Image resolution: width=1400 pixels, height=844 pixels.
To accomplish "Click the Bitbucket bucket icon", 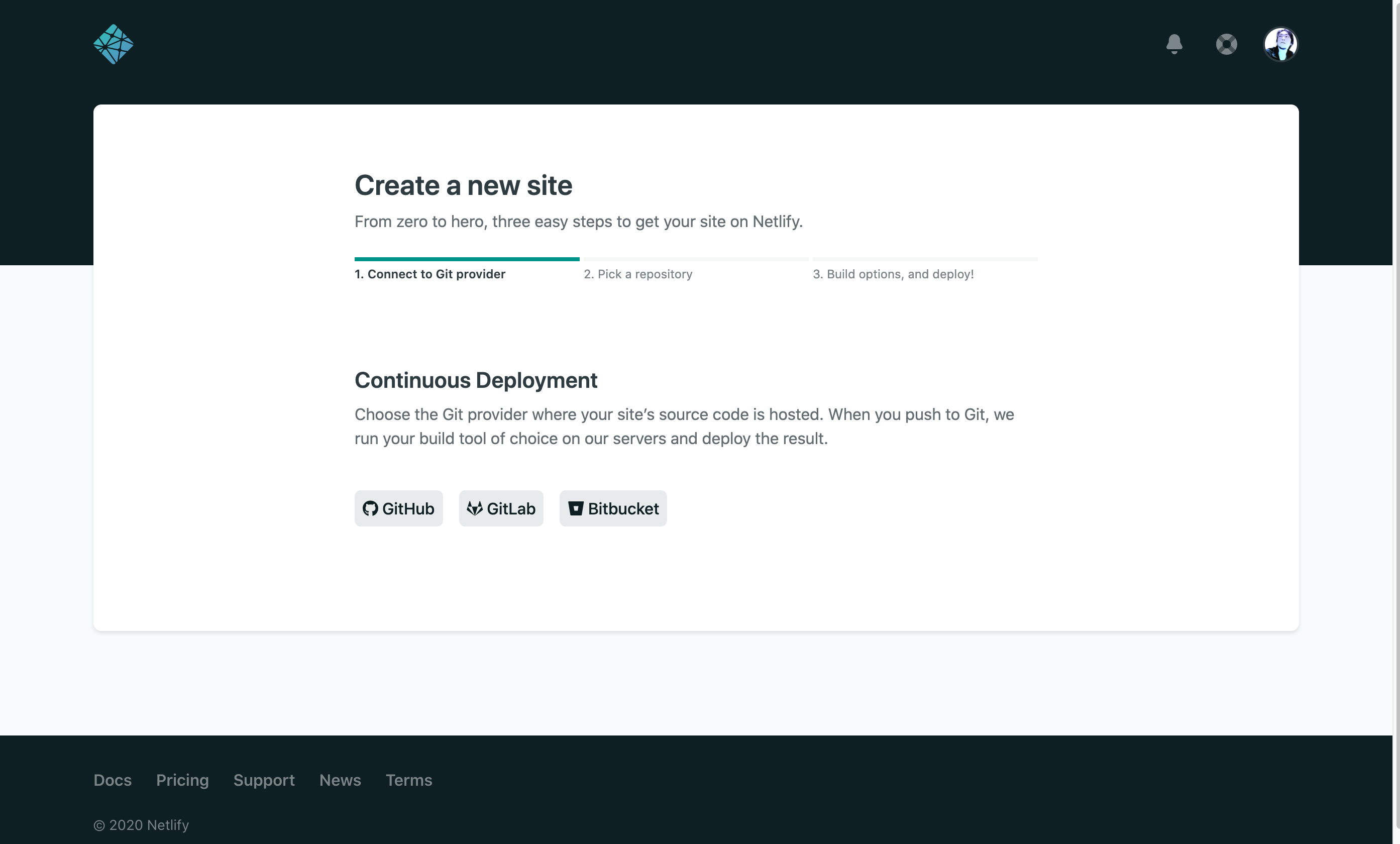I will (x=576, y=508).
